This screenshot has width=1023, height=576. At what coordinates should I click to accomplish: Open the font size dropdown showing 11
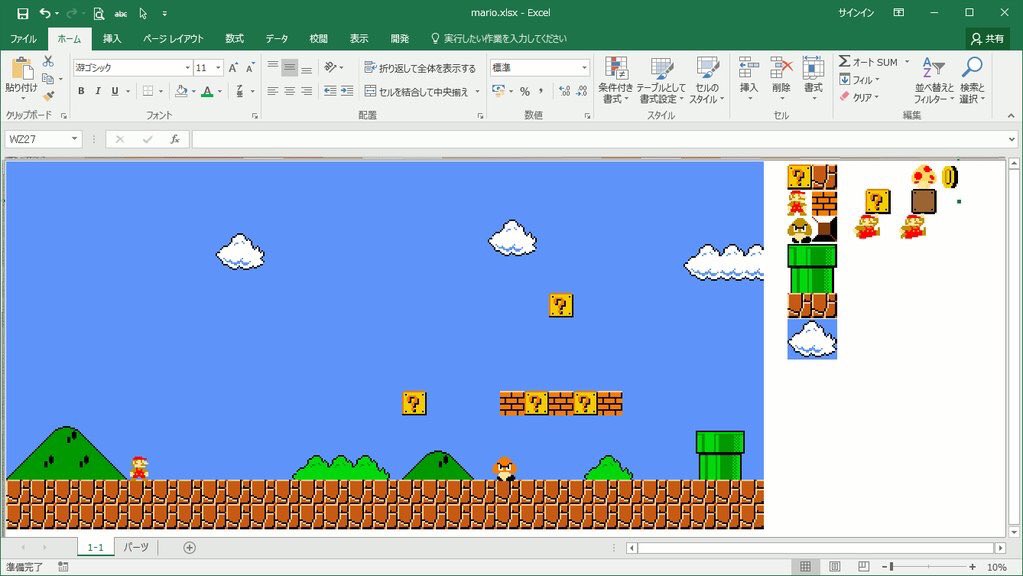point(218,68)
